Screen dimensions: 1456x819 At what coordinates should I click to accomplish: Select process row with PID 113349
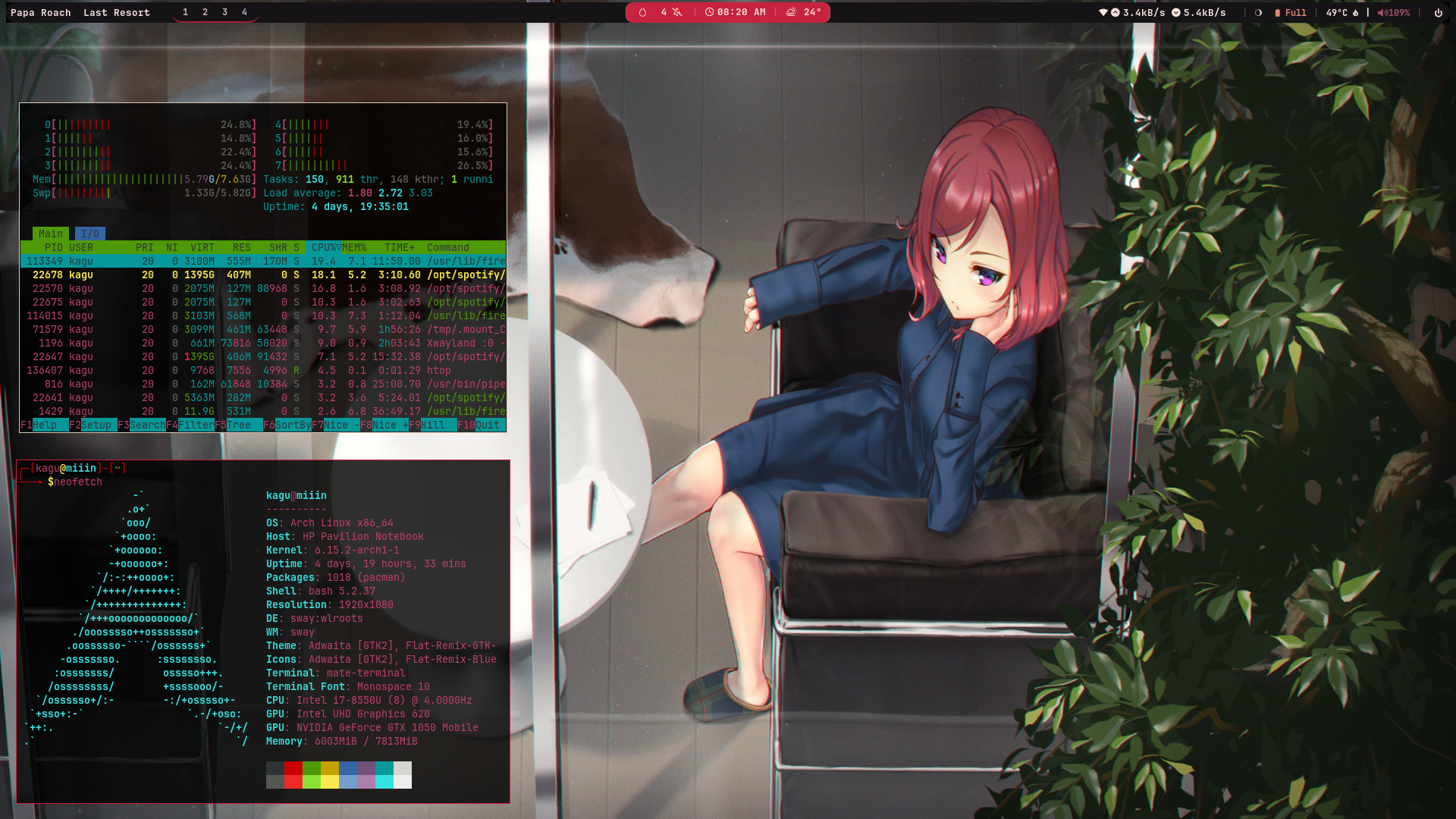(263, 261)
